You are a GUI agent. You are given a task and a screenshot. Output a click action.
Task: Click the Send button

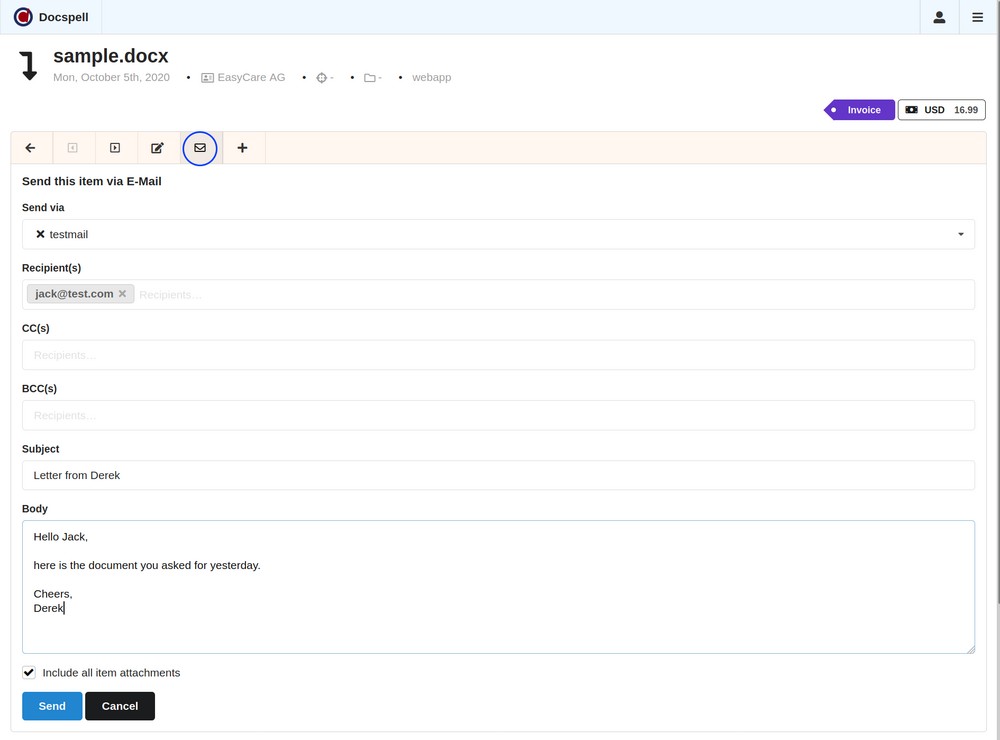[52, 706]
